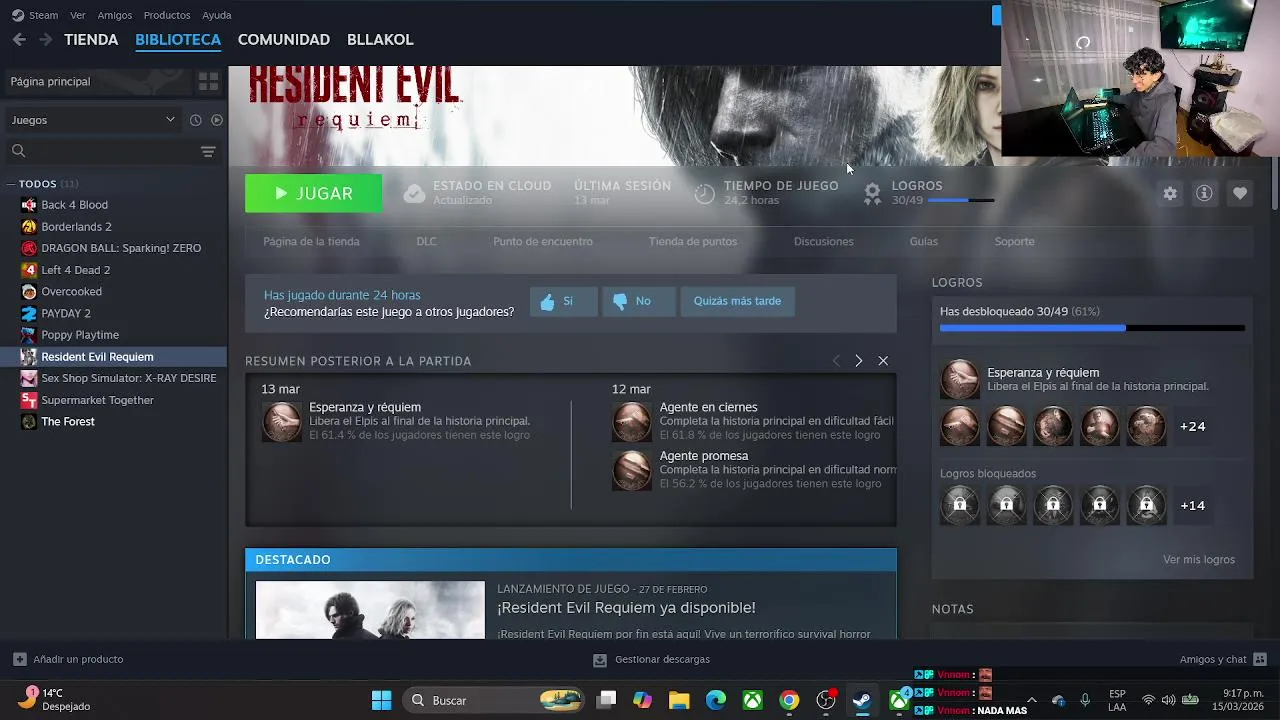Open game settings gear icon
Image resolution: width=1280 pixels, height=720 pixels.
coord(1170,194)
